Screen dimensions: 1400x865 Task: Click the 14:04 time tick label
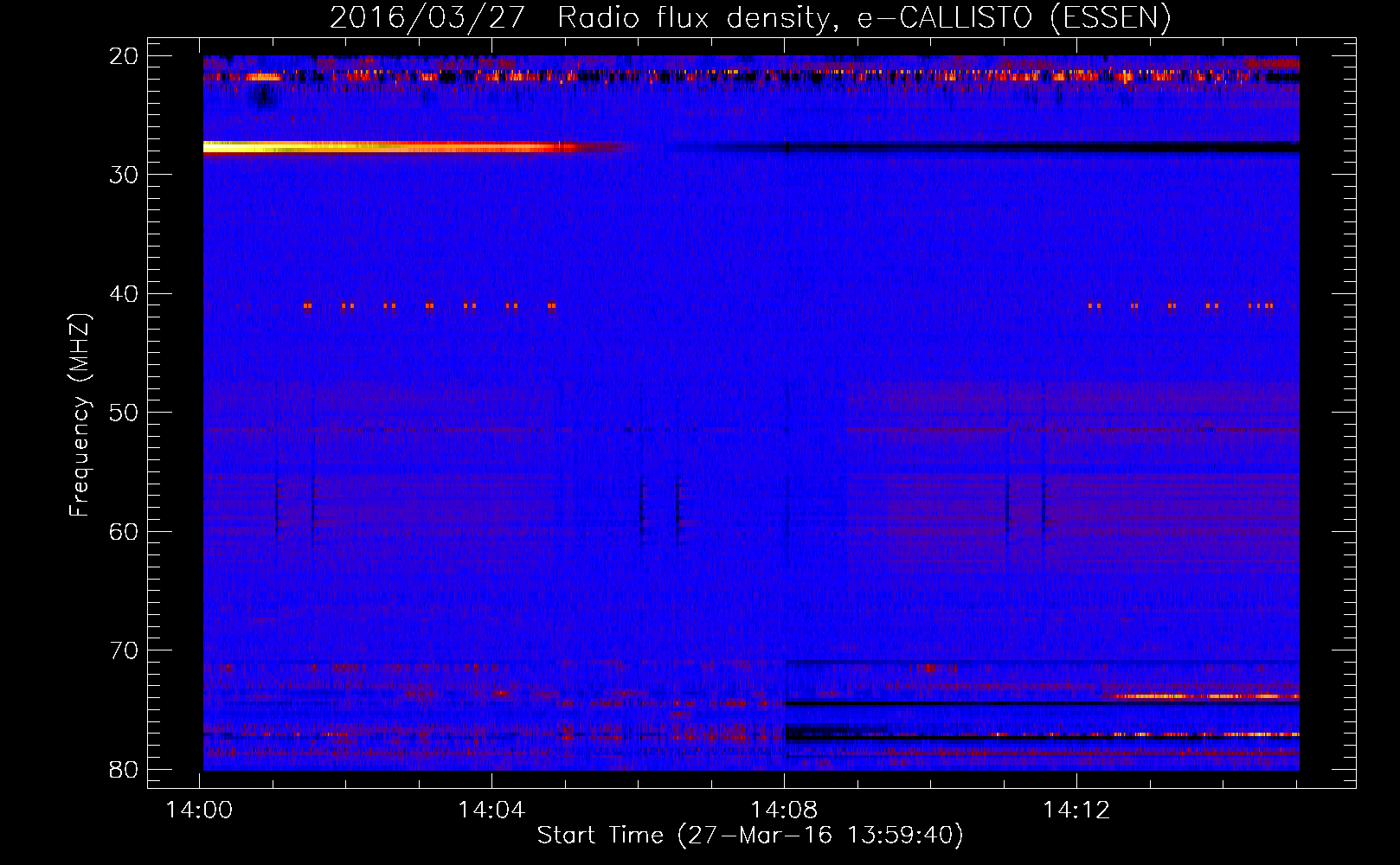(491, 811)
